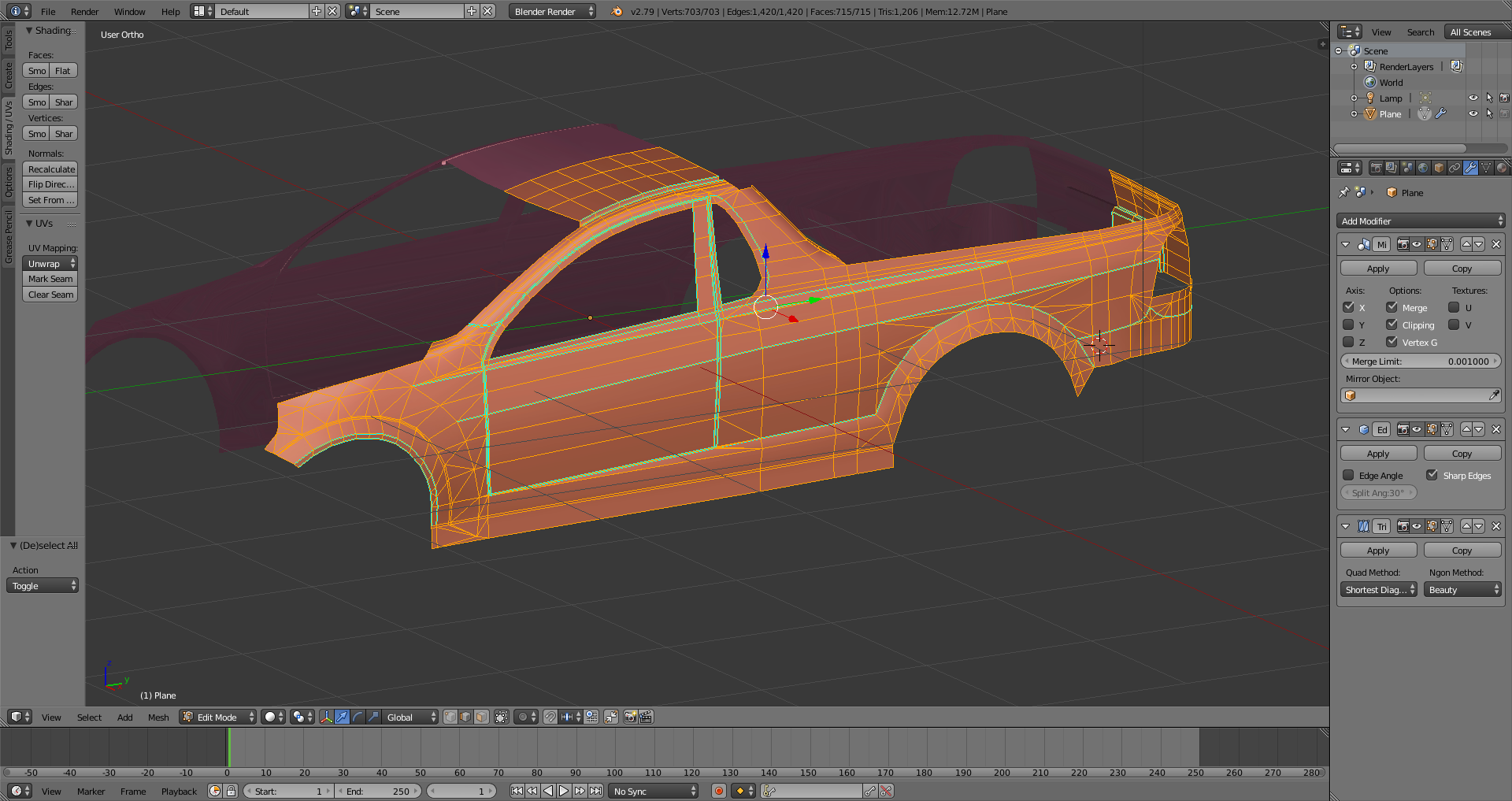This screenshot has width=1512, height=801.
Task: Open the Select menu in 3D header
Action: pos(89,717)
